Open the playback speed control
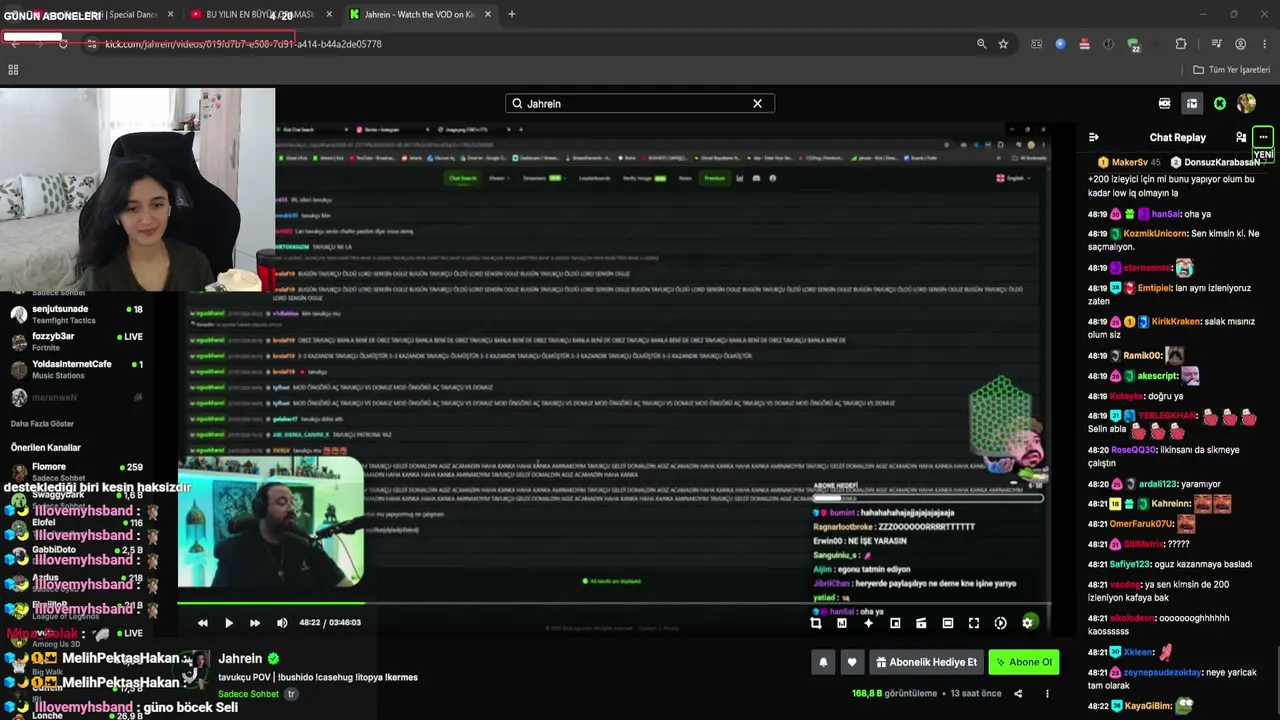This screenshot has width=1280, height=720. tap(1001, 623)
